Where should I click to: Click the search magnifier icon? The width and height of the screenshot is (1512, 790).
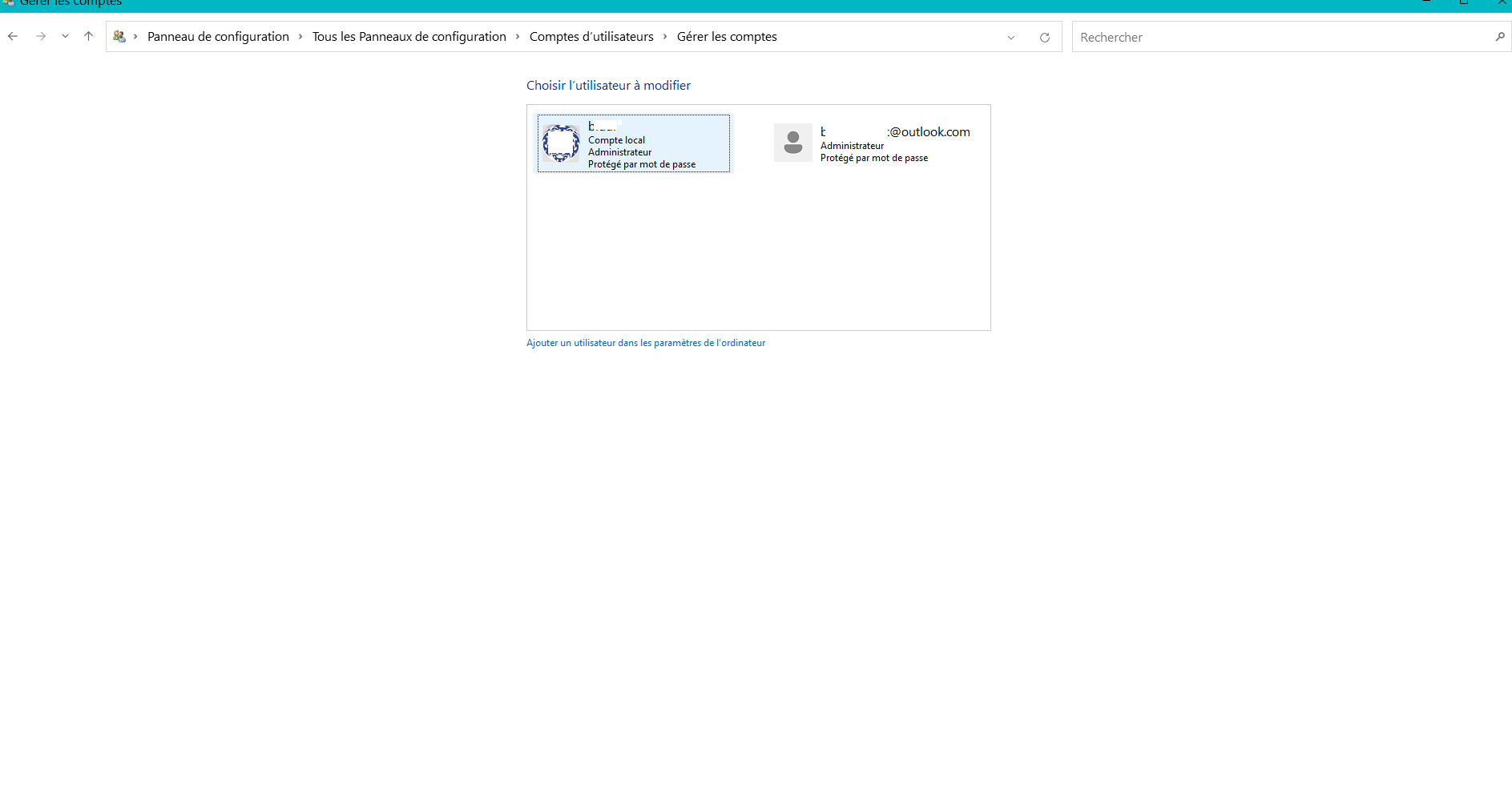(x=1500, y=37)
